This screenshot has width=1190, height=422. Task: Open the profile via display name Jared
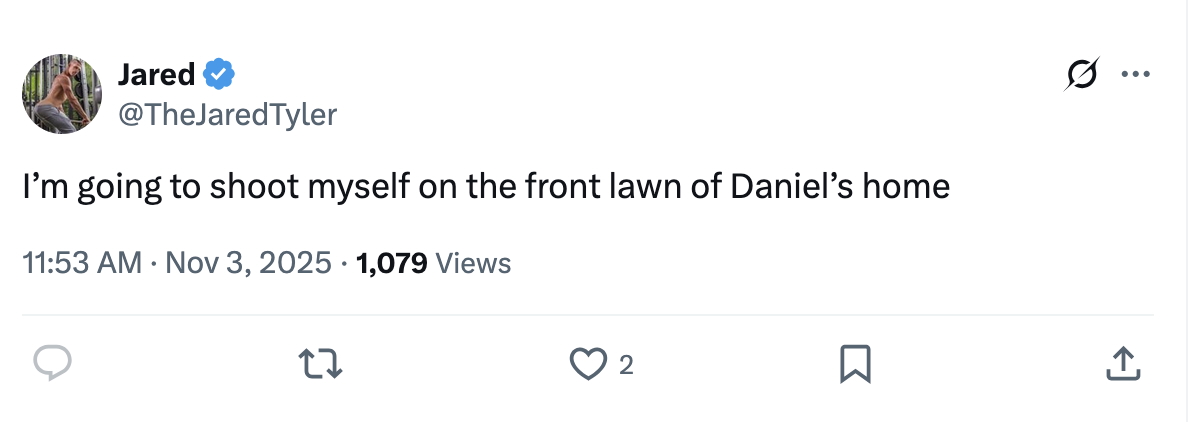(x=156, y=73)
